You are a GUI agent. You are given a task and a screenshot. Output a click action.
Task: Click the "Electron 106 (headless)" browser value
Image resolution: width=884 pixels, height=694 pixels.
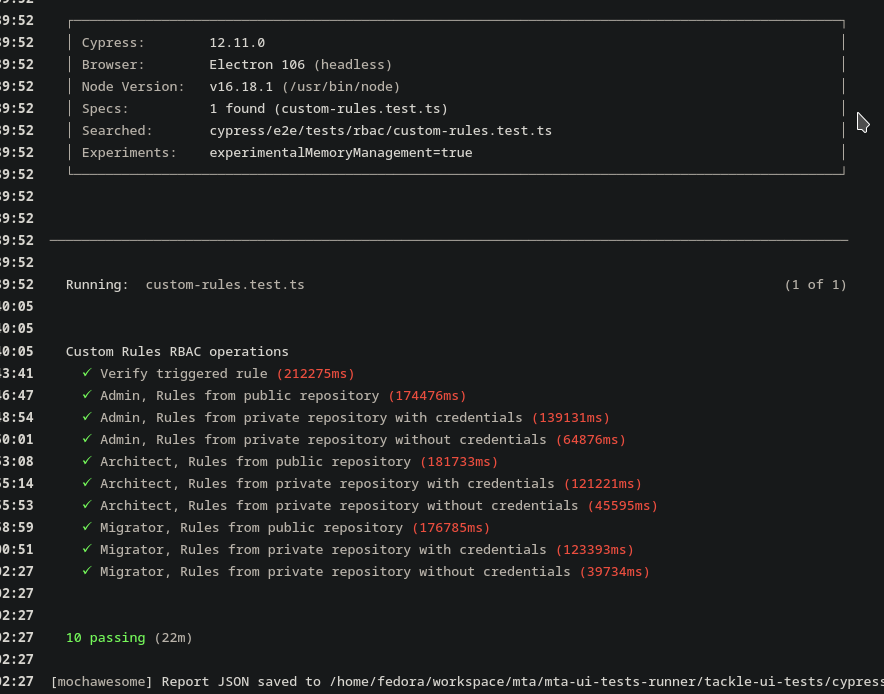(300, 65)
